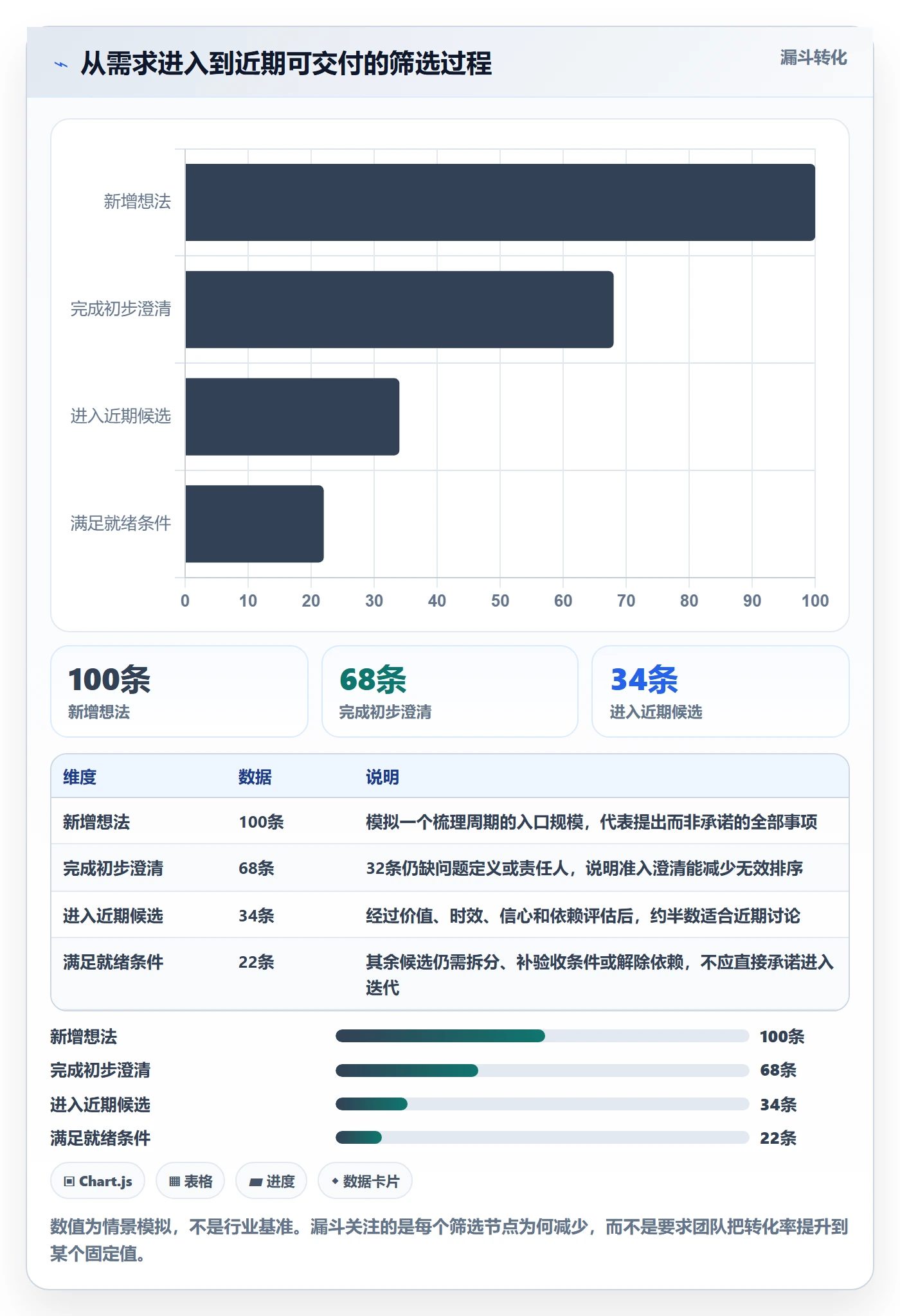The height and width of the screenshot is (1316, 900).
Task: Click the 100 axis tick label
Action: (815, 601)
